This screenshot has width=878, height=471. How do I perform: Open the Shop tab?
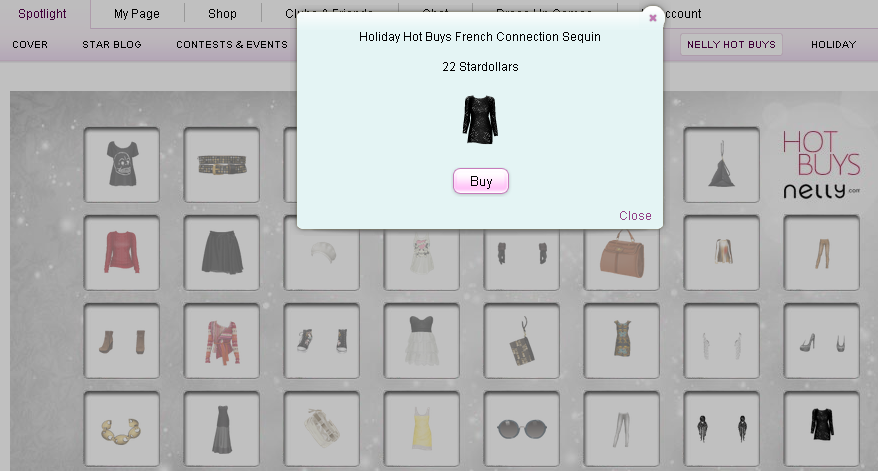click(222, 13)
